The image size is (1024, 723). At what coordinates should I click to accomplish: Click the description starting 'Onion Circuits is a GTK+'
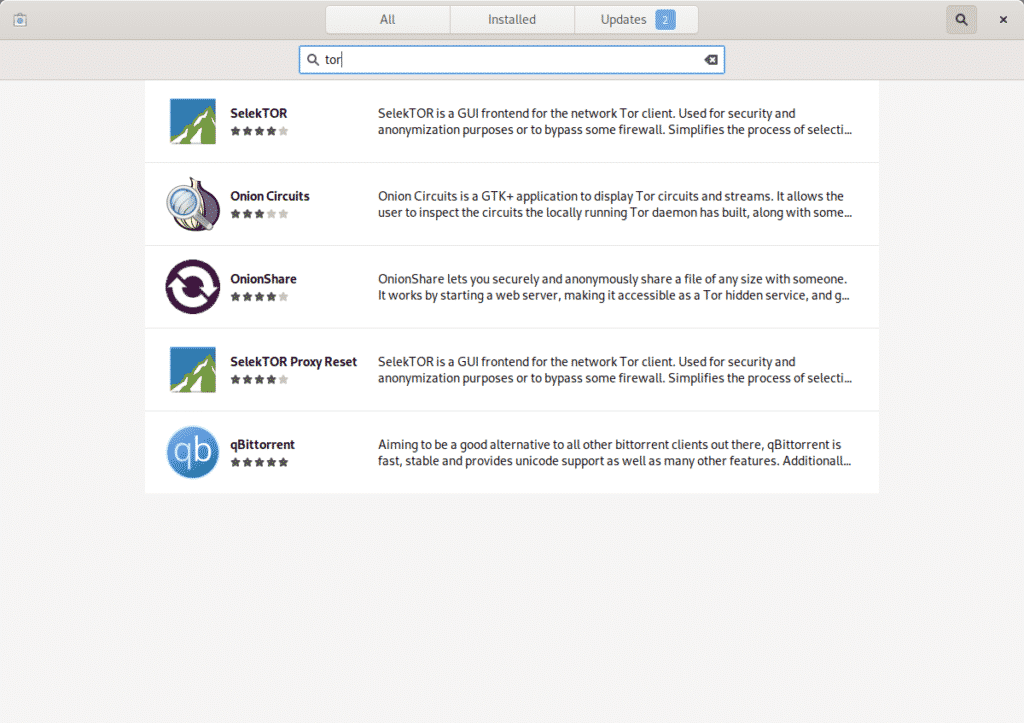(615, 204)
